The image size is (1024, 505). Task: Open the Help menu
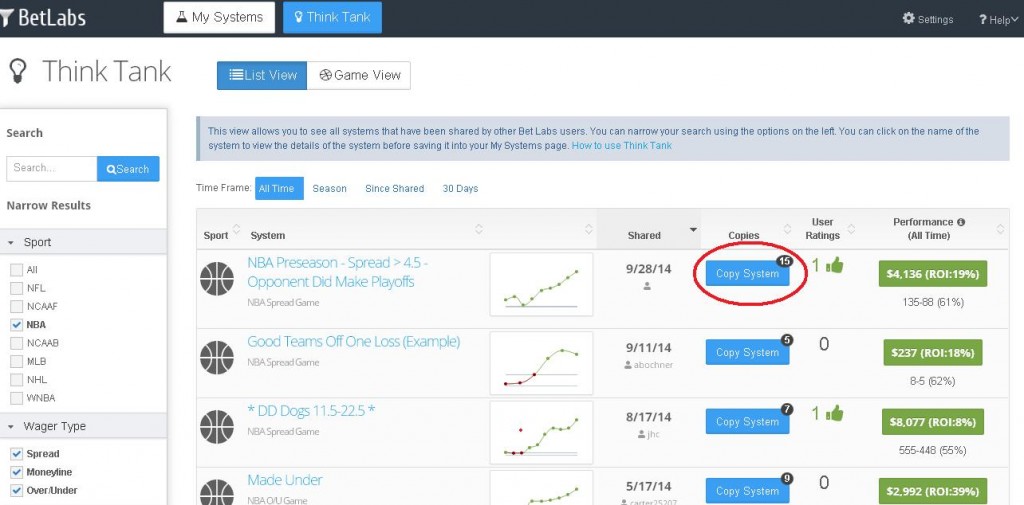(998, 20)
